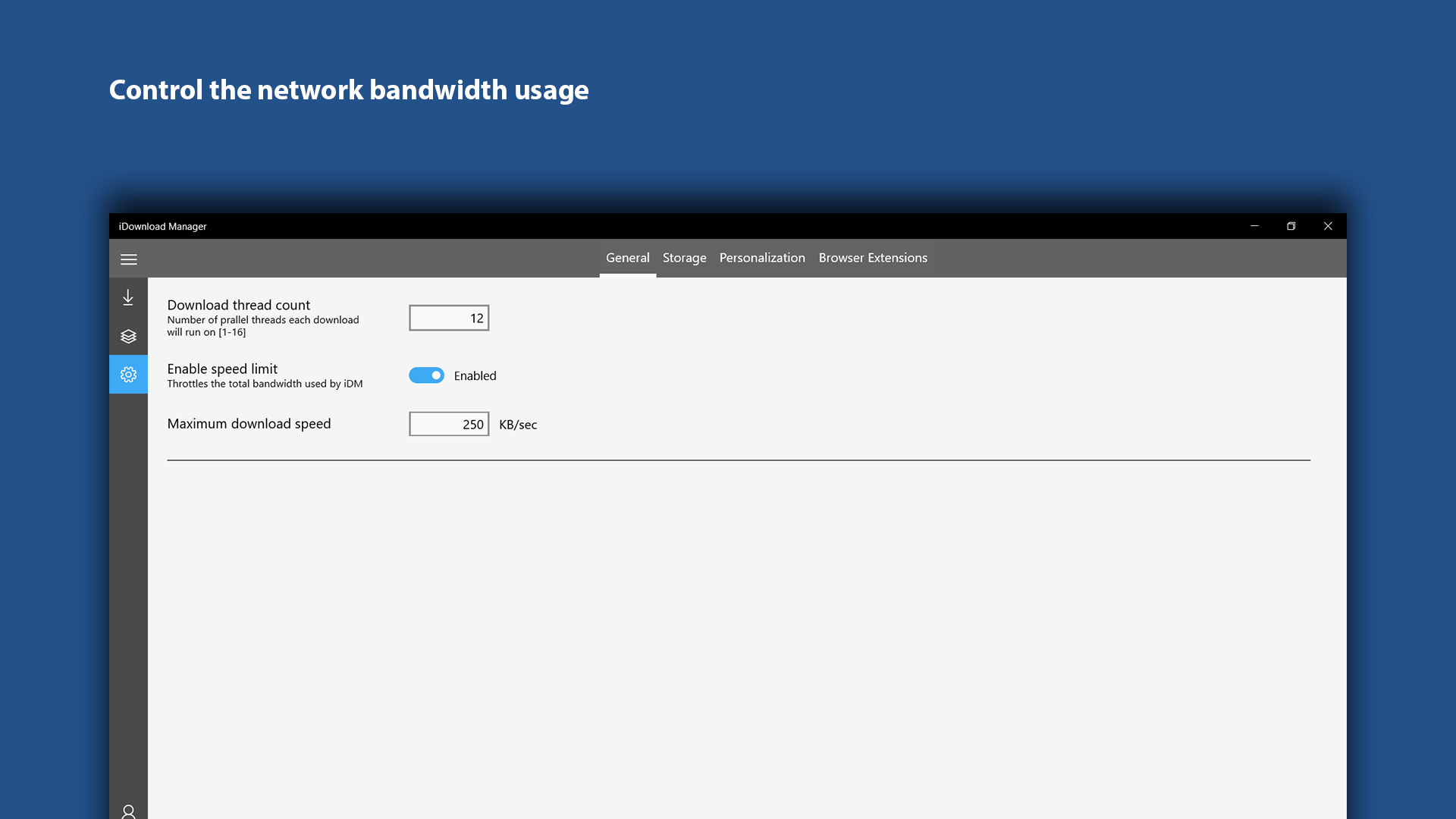This screenshot has height=819, width=1456.
Task: Switch to the Storage tab
Action: [684, 257]
